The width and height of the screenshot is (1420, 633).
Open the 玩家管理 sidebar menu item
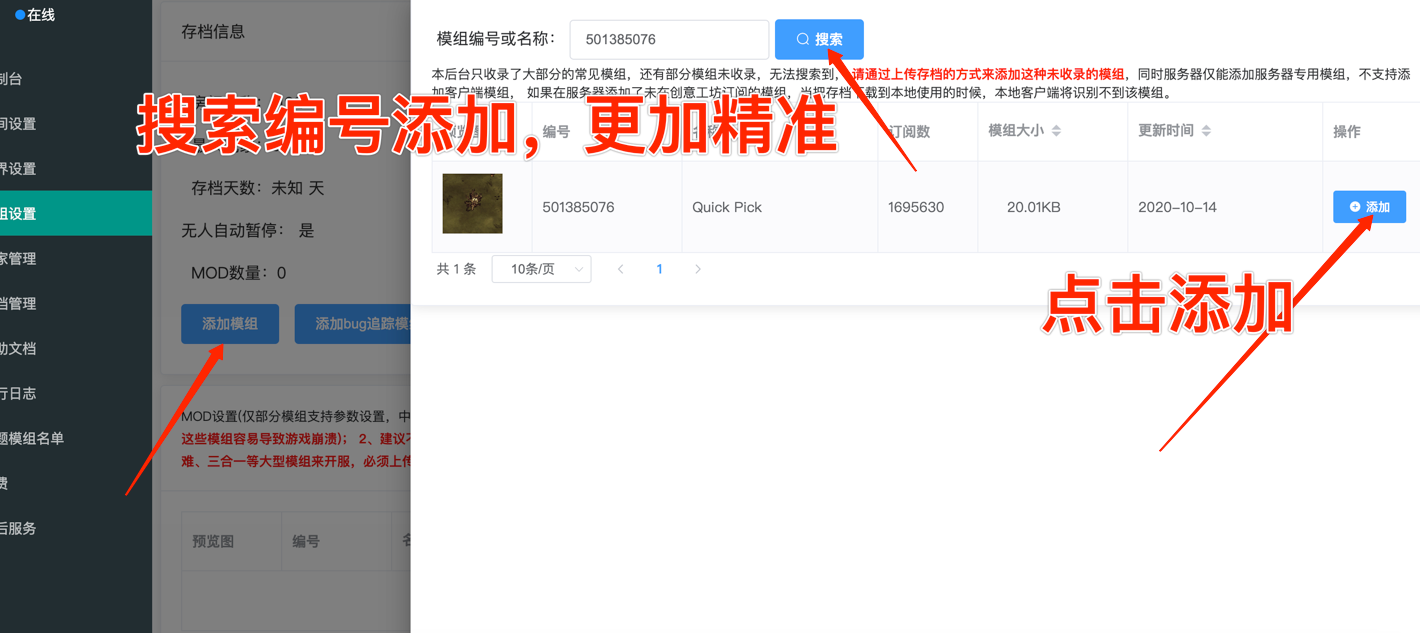(x=18, y=259)
